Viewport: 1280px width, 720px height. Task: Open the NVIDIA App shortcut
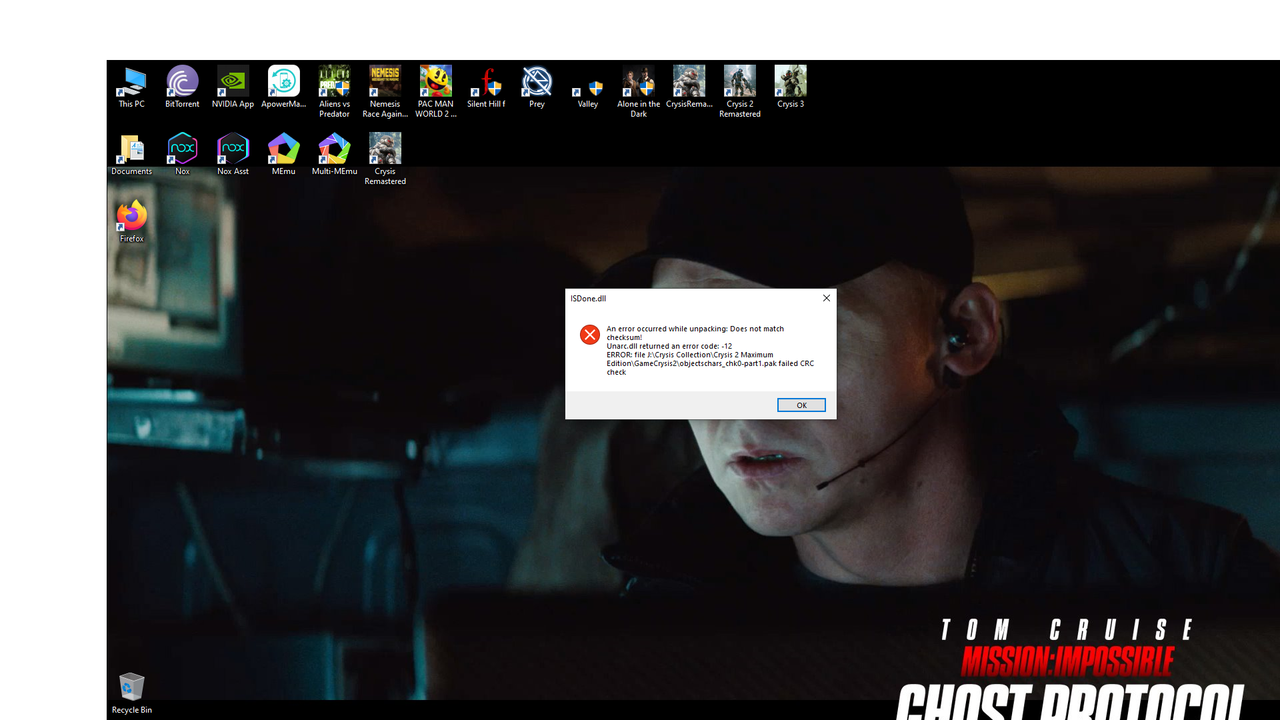point(233,87)
